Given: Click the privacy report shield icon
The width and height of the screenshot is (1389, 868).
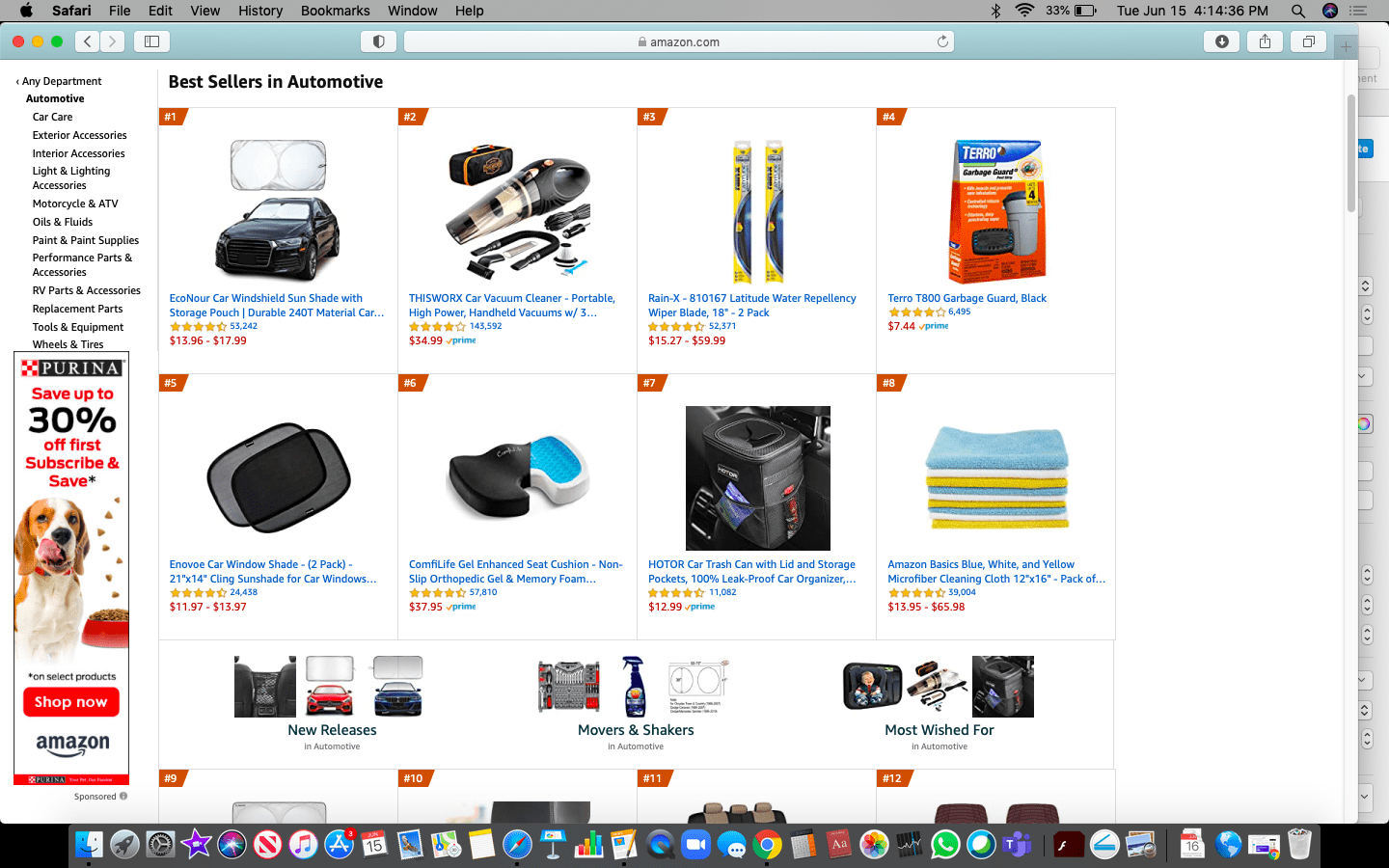Looking at the screenshot, I should click(378, 41).
